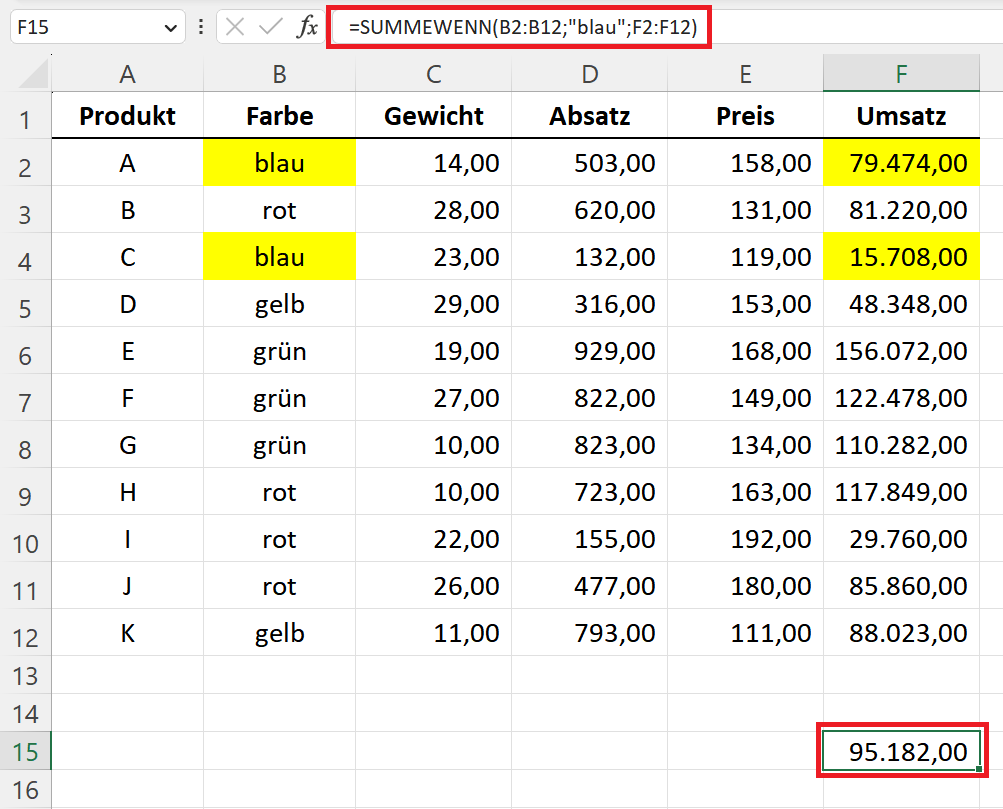The width and height of the screenshot is (1003, 809).
Task: Select Preis value 192,00
Action: [x=745, y=539]
